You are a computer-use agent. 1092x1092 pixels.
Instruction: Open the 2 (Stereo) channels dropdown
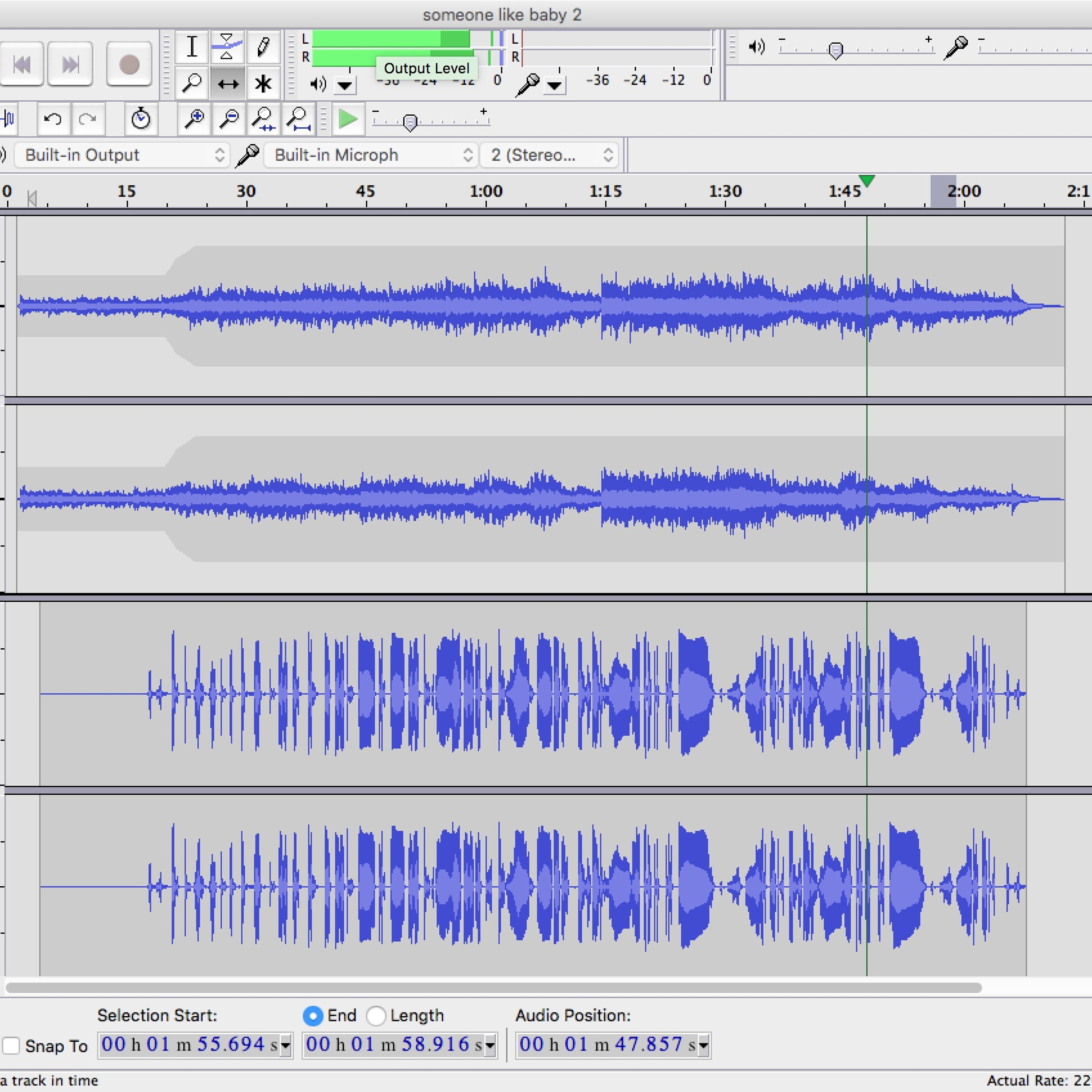(549, 155)
